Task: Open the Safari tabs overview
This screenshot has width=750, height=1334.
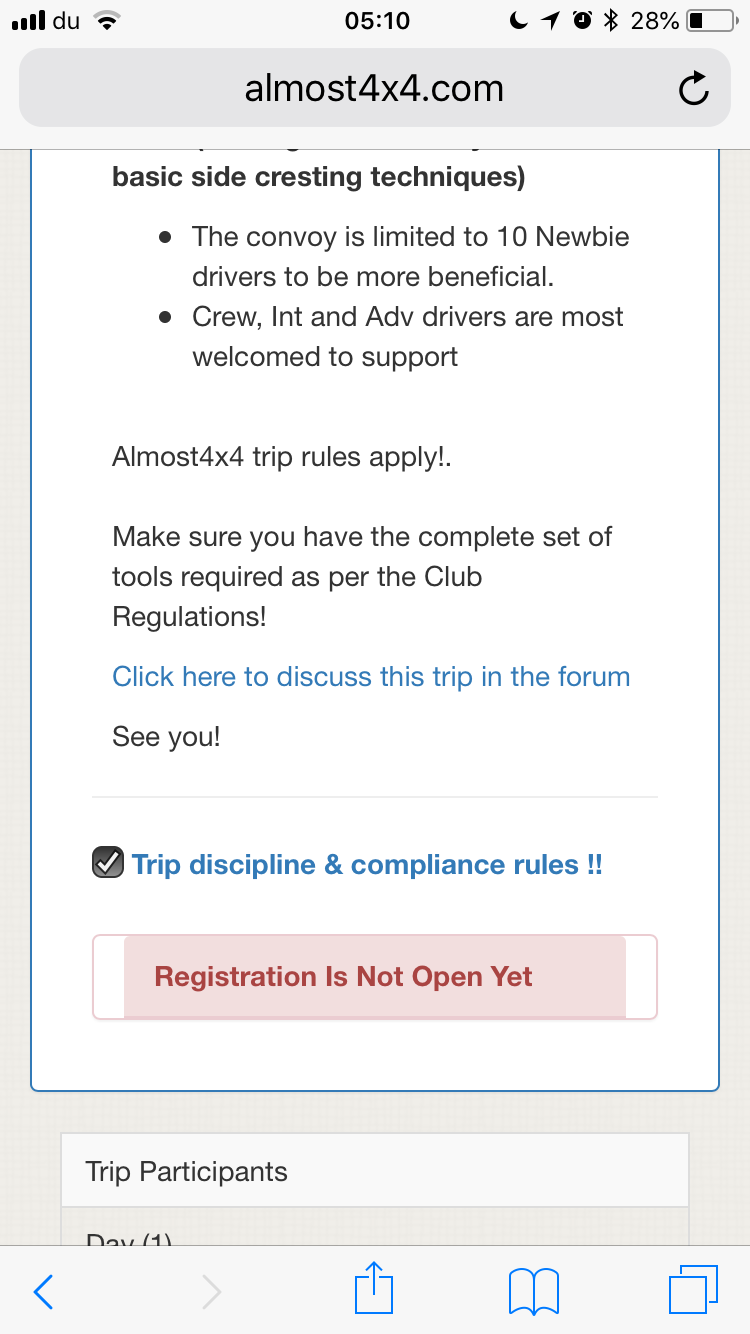Action: click(x=692, y=1290)
